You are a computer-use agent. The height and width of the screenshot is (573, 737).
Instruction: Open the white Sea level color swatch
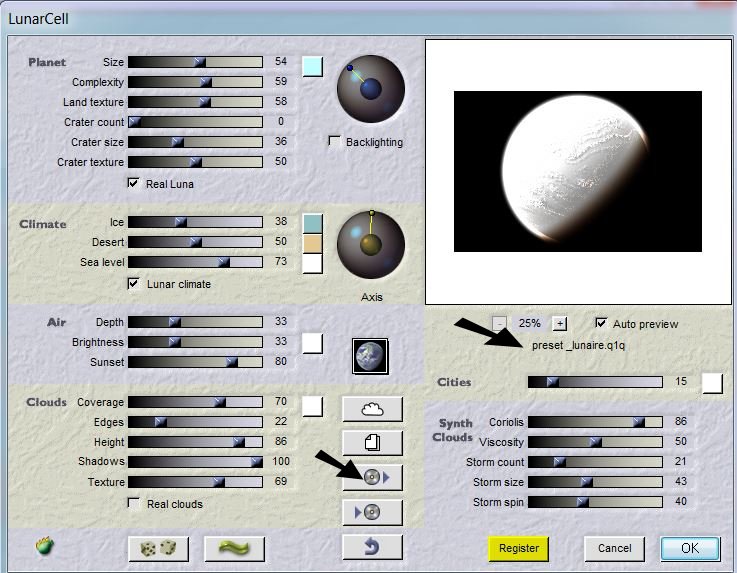[313, 264]
